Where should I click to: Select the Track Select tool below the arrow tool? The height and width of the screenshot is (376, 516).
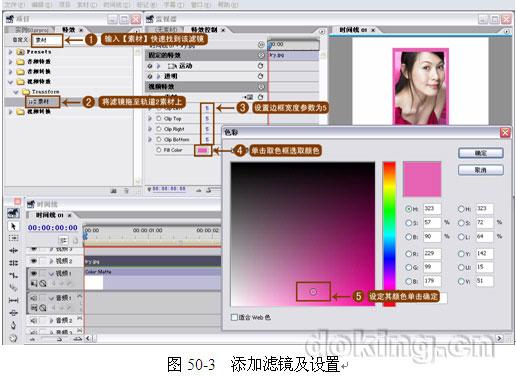pos(13,238)
